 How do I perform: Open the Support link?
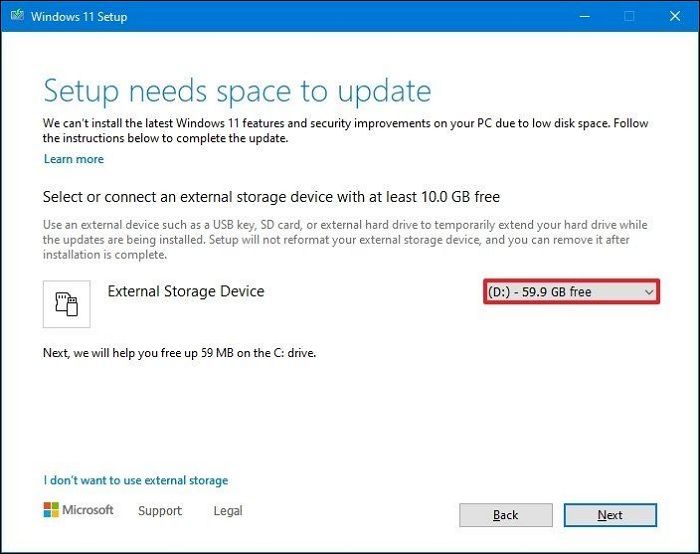160,511
